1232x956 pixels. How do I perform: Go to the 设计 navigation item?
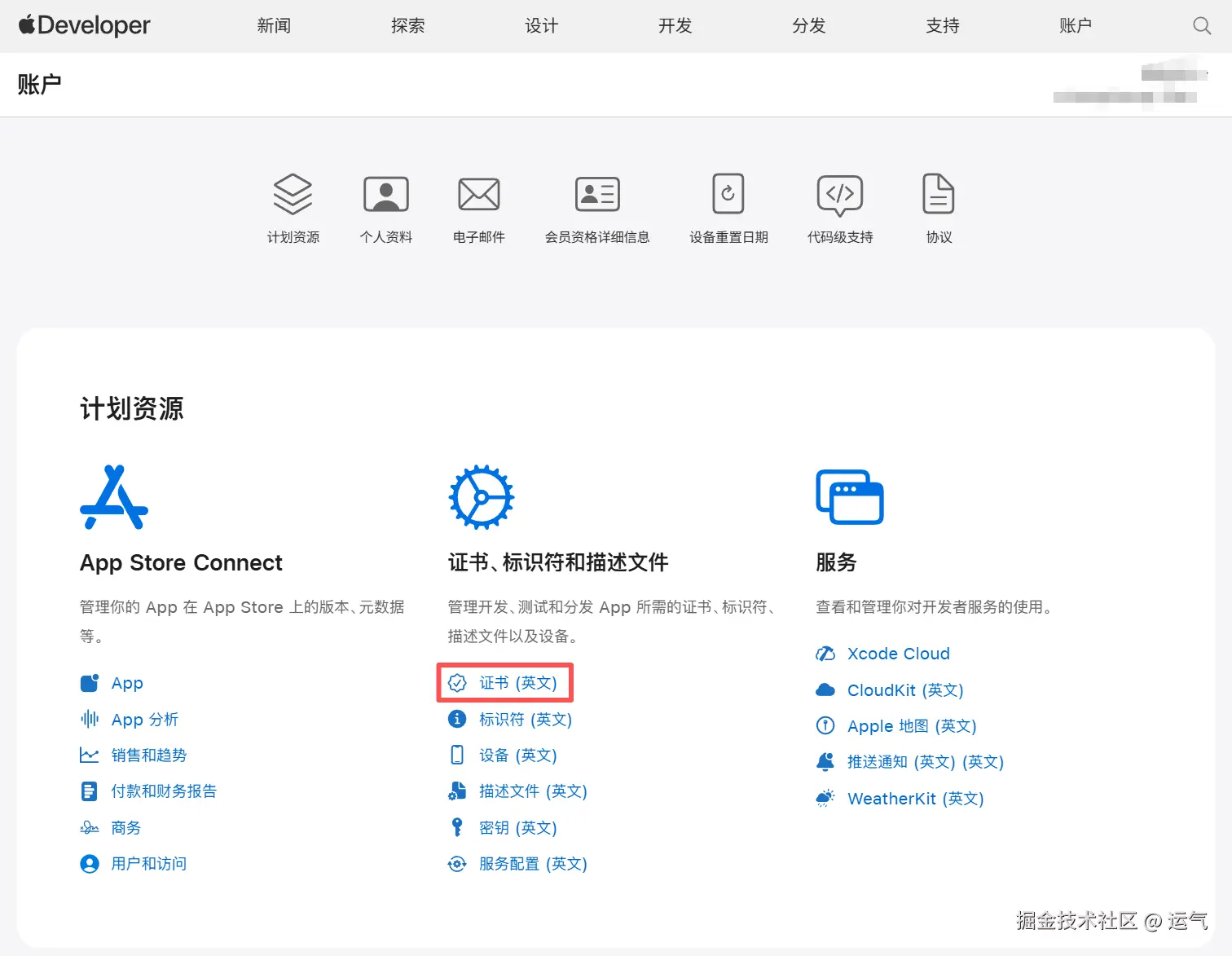click(x=541, y=26)
